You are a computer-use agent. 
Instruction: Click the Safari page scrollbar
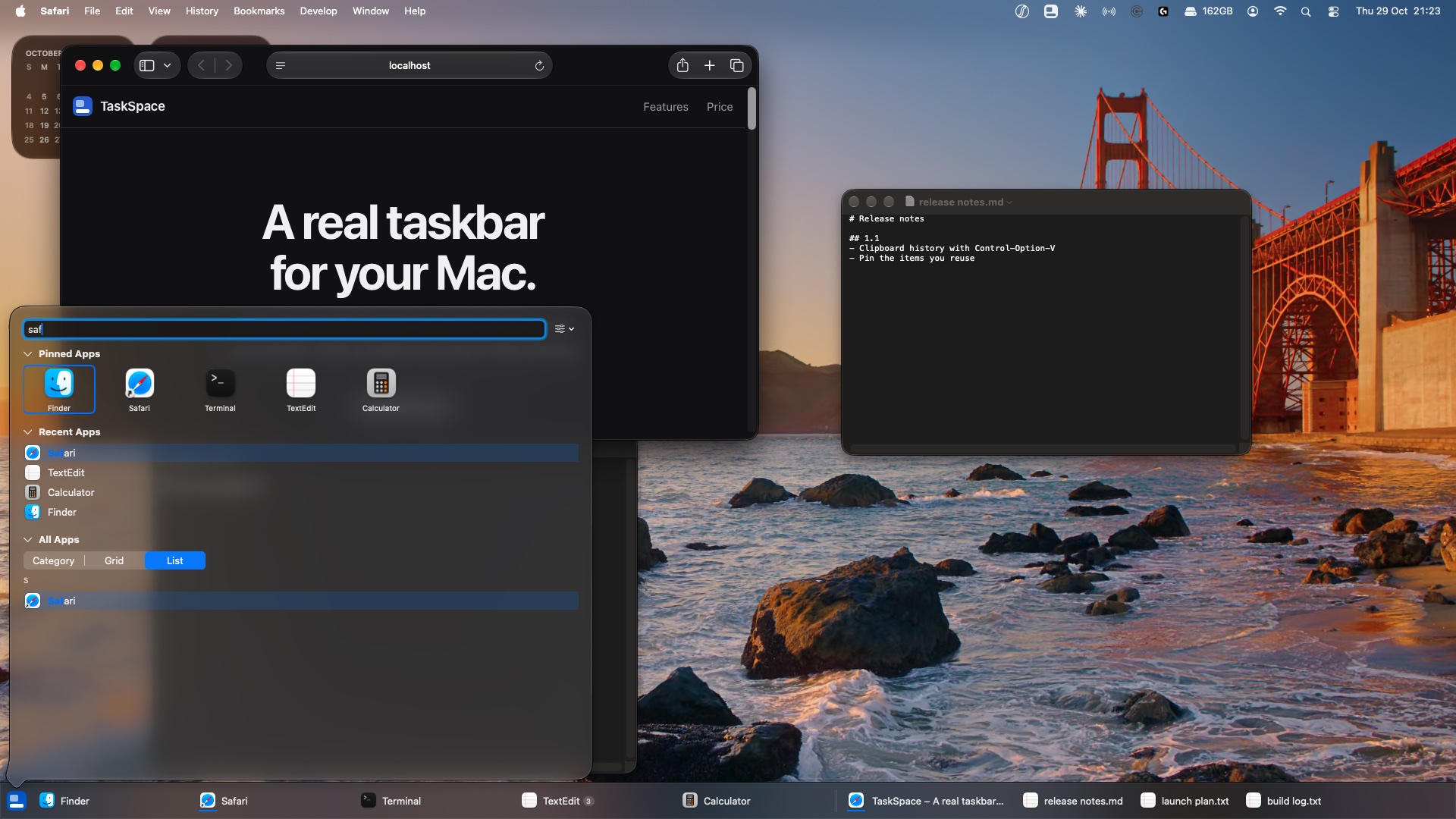coord(752,108)
